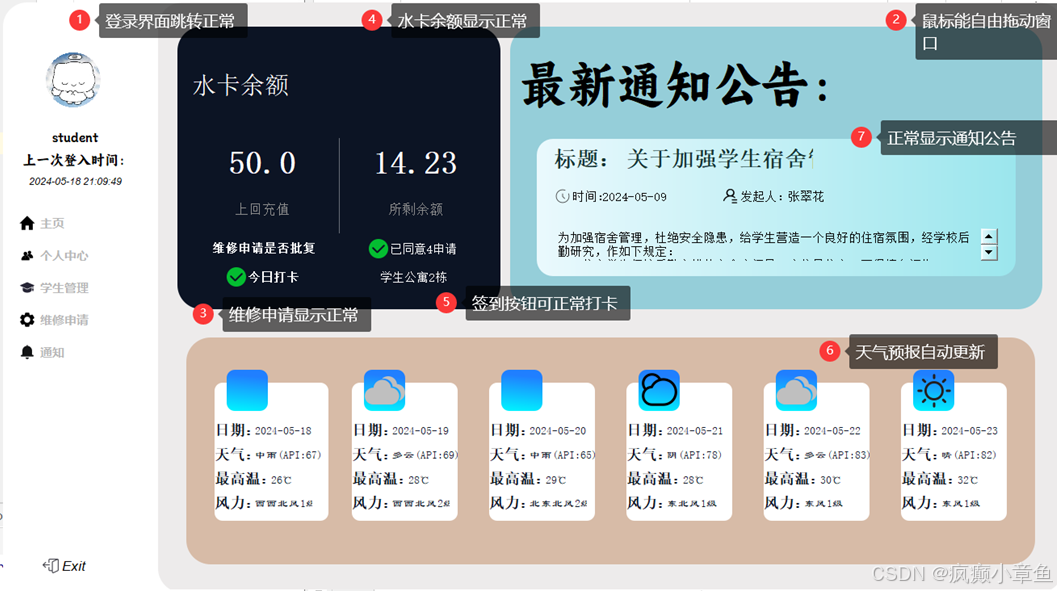Select 学生管理 from the sidebar menu
This screenshot has height=591, width=1057.
(63, 288)
